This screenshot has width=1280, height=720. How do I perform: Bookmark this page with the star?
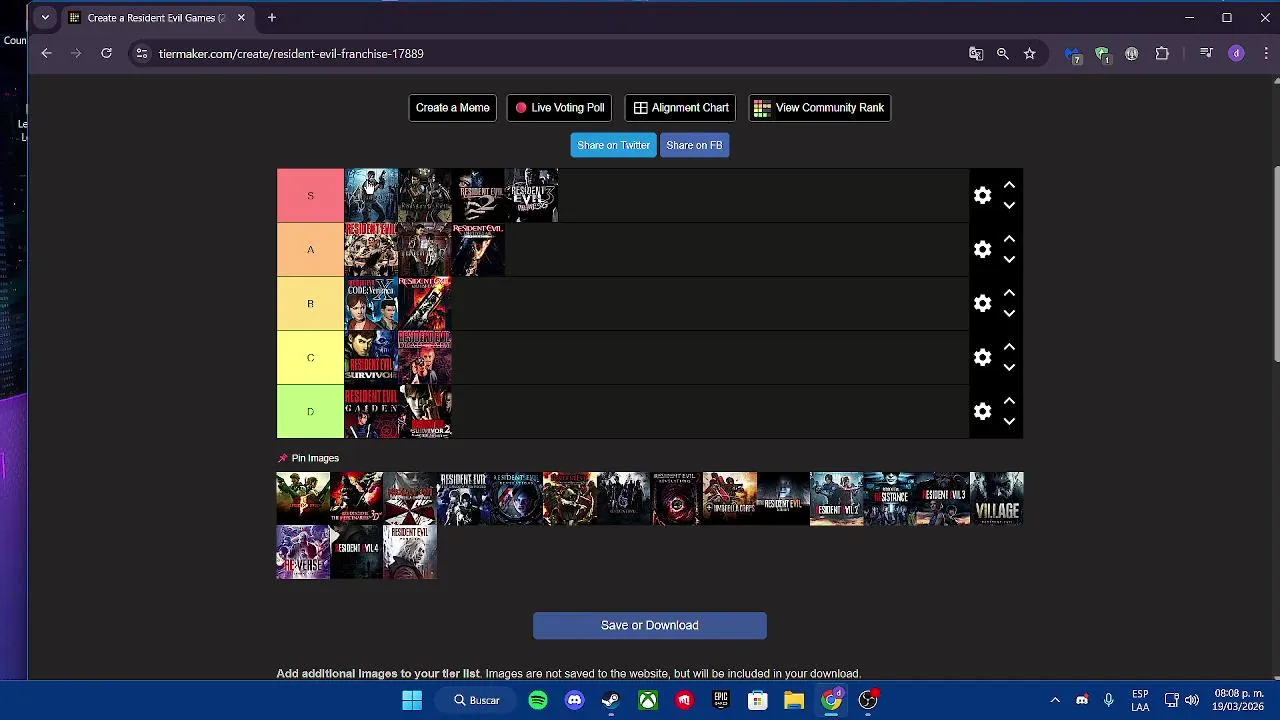1029,53
